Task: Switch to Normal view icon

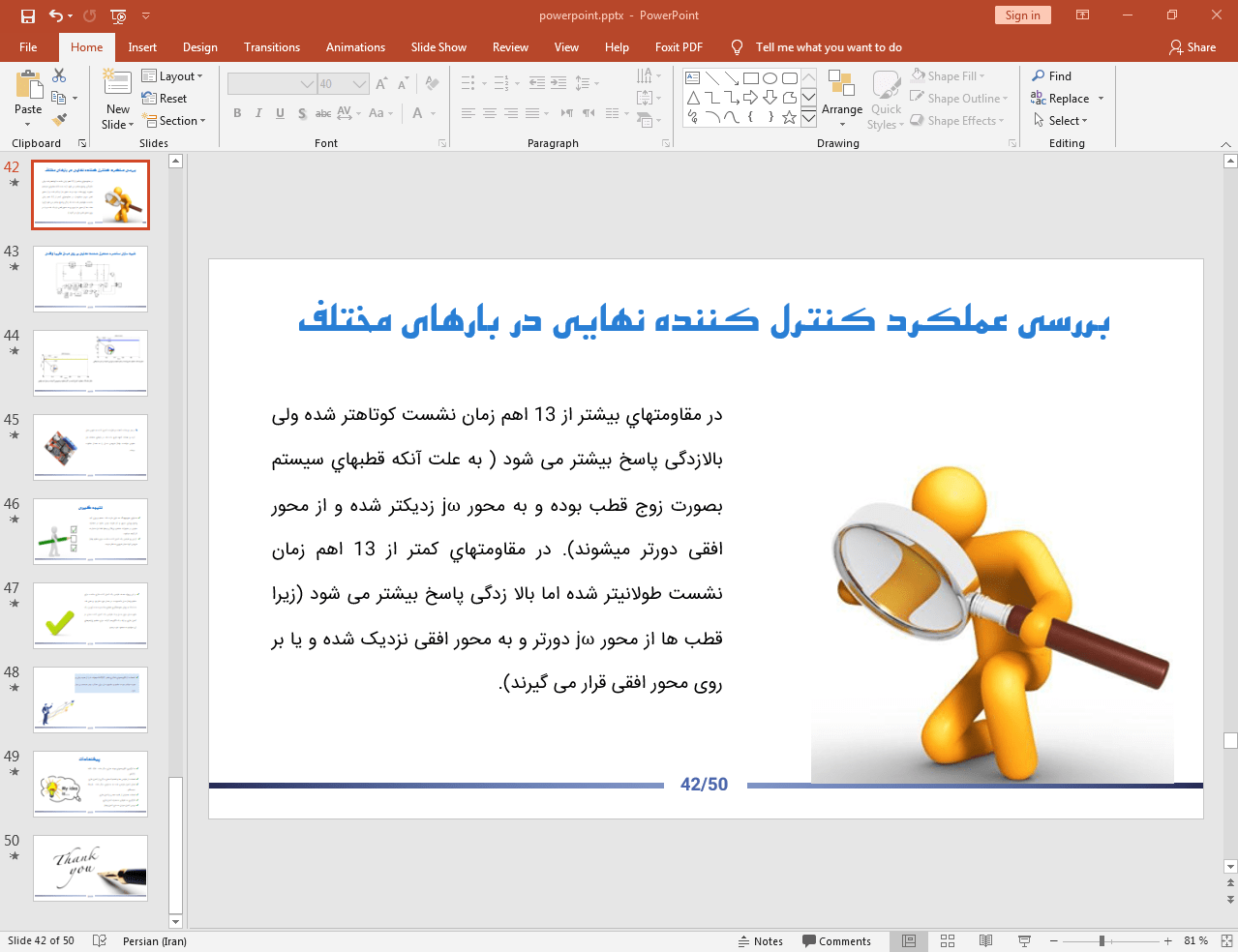Action: click(x=909, y=940)
